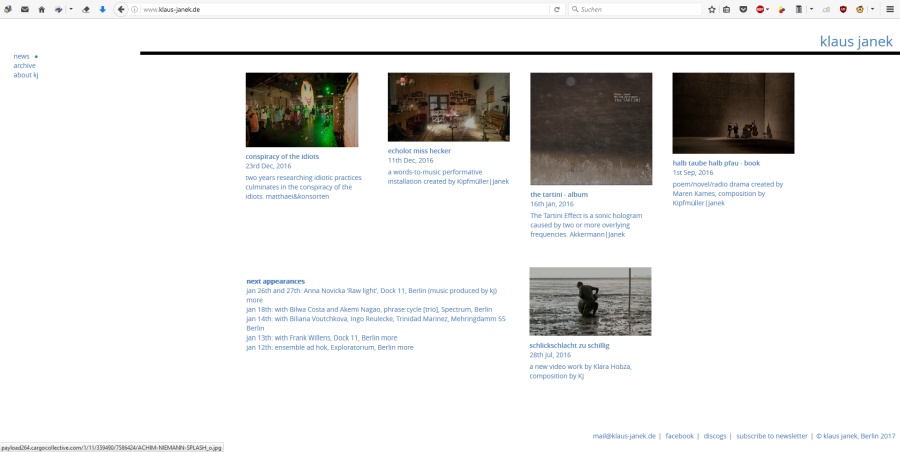The image size is (900, 452).
Task: Click the date 16th Jan, 2016
Action: 552,204
